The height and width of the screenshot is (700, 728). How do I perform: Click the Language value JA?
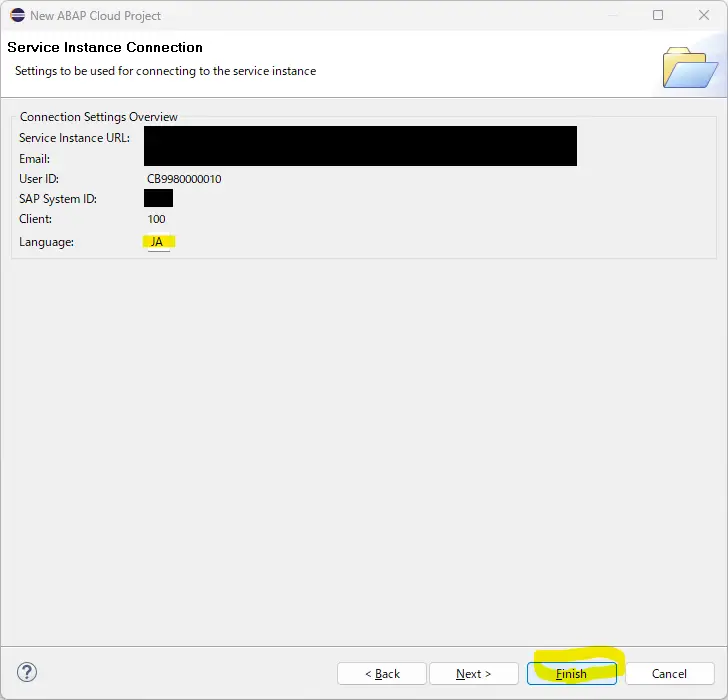click(157, 242)
